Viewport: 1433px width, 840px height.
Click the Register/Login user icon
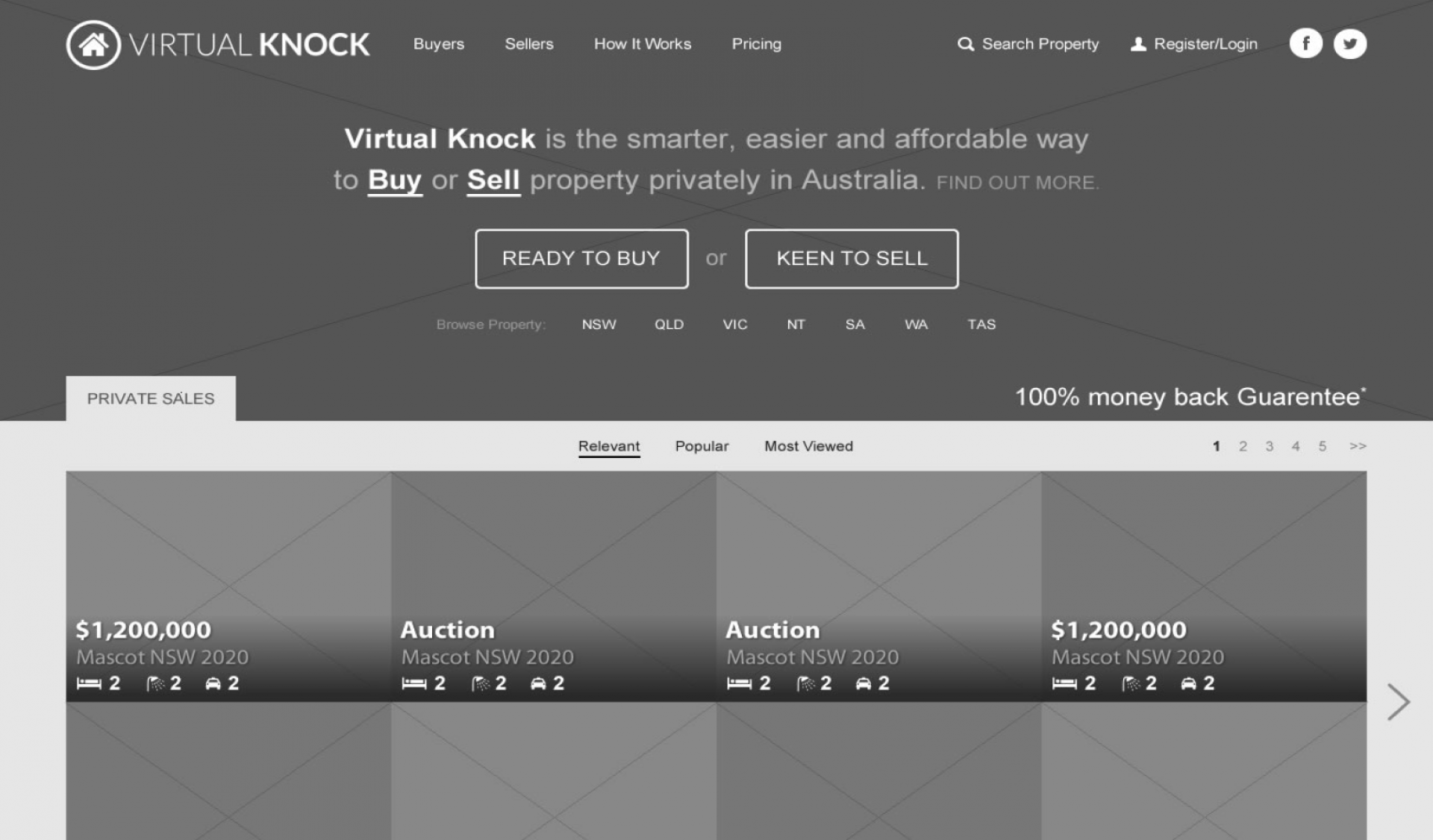[x=1138, y=44]
